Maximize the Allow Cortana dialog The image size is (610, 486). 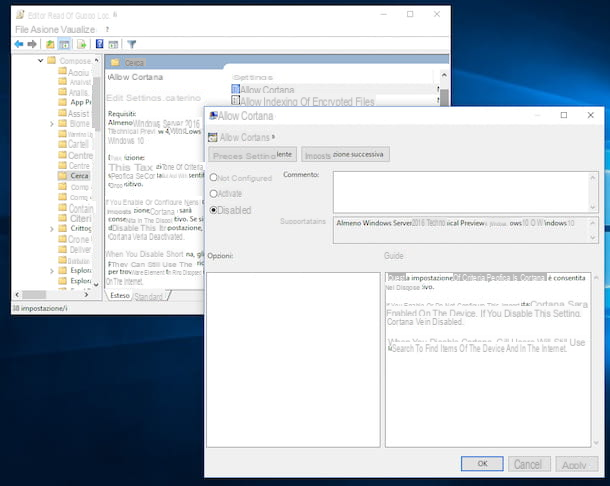point(564,115)
